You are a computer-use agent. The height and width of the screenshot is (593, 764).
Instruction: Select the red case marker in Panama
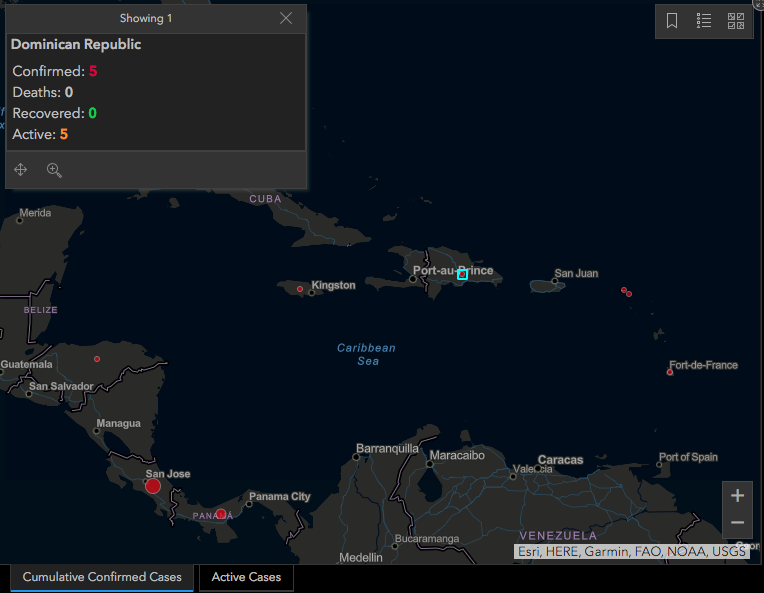coord(221,514)
